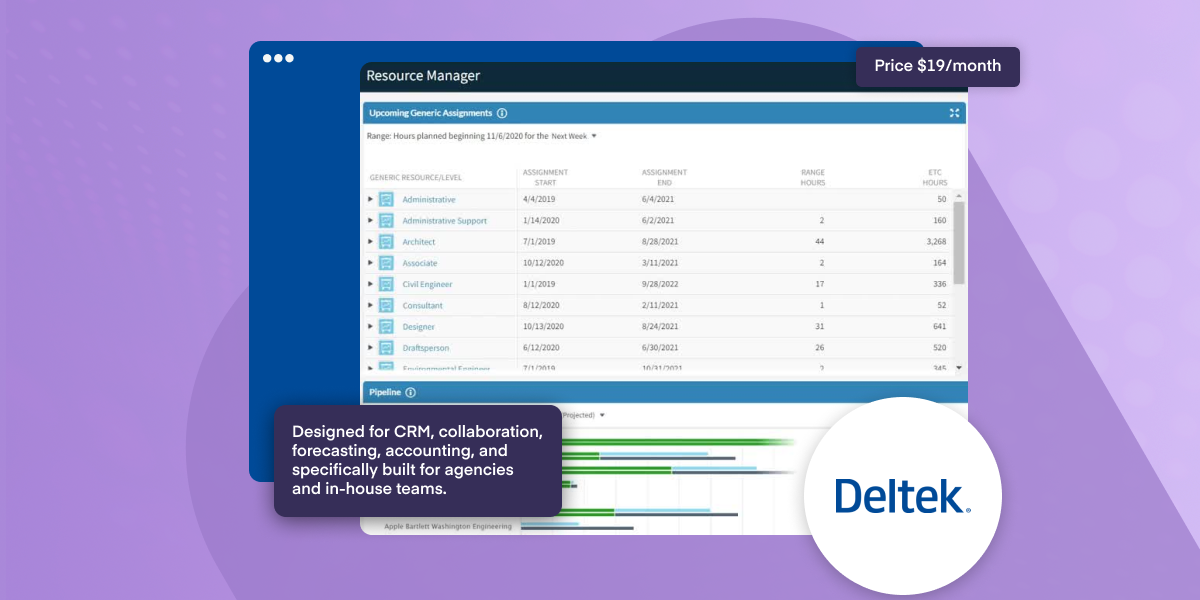Select end date 6/4/2021 cell
1200x600 pixels.
point(658,200)
